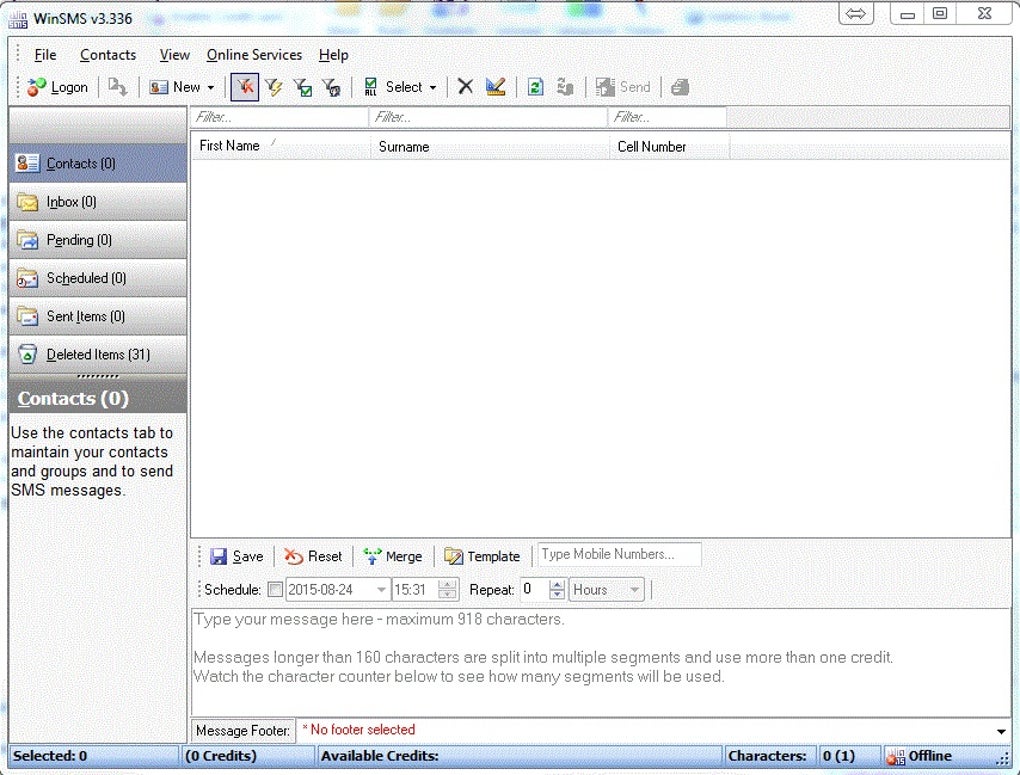Click the Type Mobile Numbers field
Screen dimensions: 1020x775
[619, 554]
